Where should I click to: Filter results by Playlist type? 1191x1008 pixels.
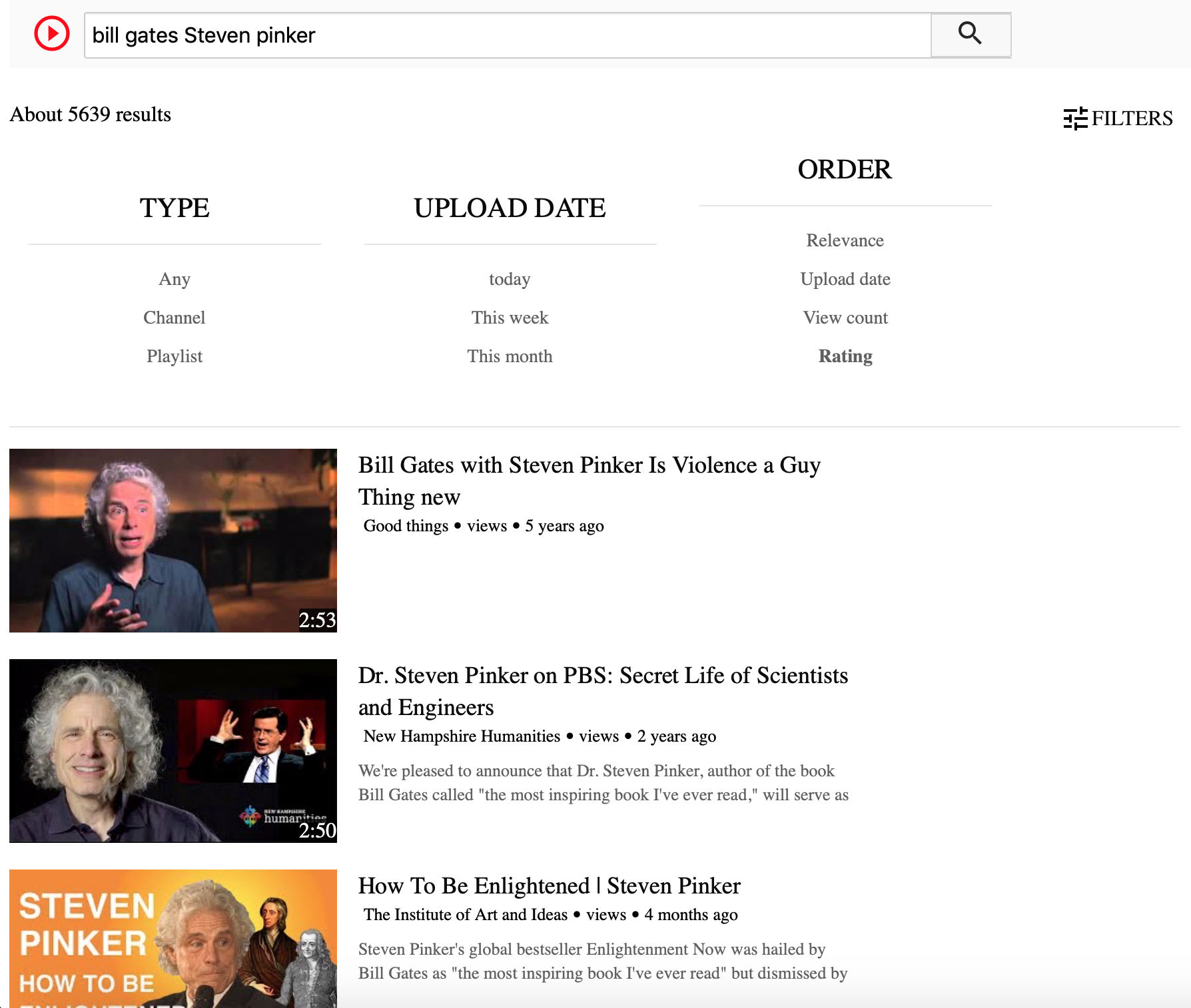point(175,356)
